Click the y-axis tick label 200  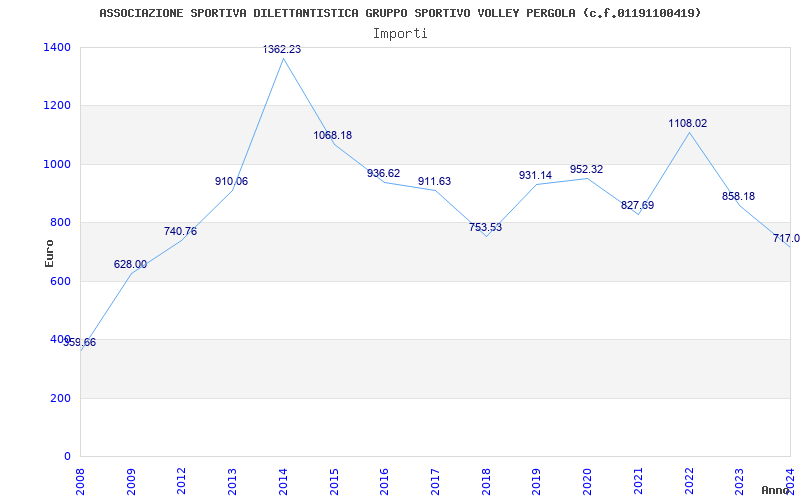[60, 398]
